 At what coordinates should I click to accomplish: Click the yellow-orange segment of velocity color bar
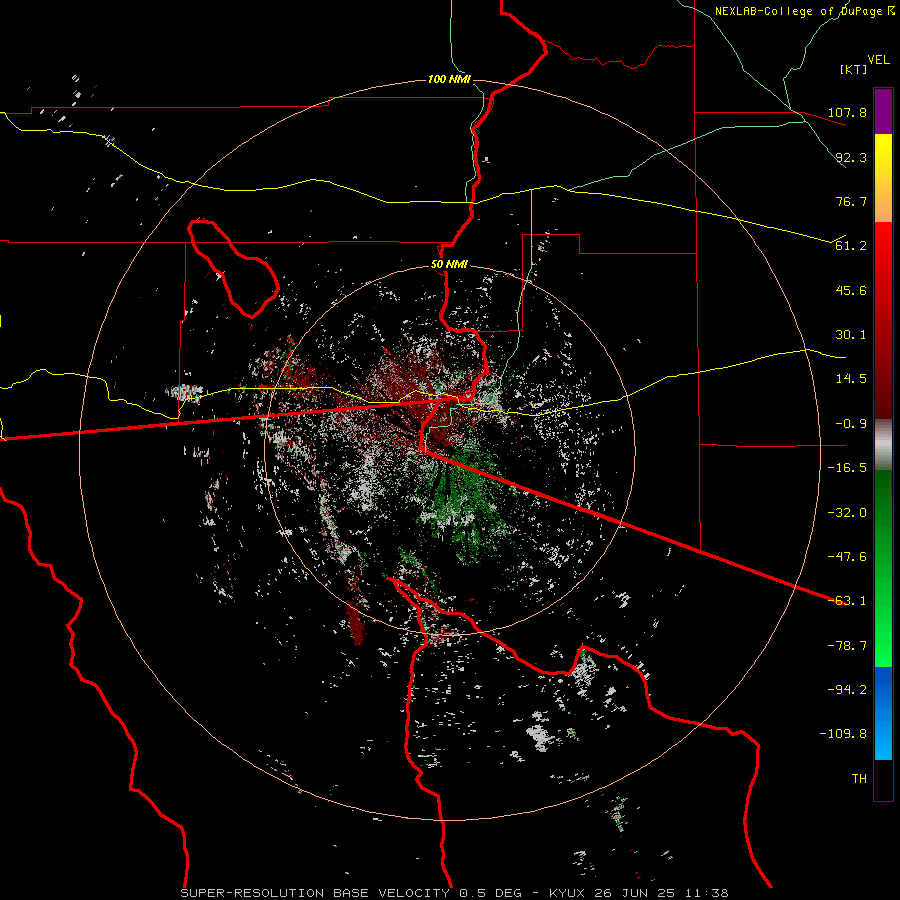883,178
